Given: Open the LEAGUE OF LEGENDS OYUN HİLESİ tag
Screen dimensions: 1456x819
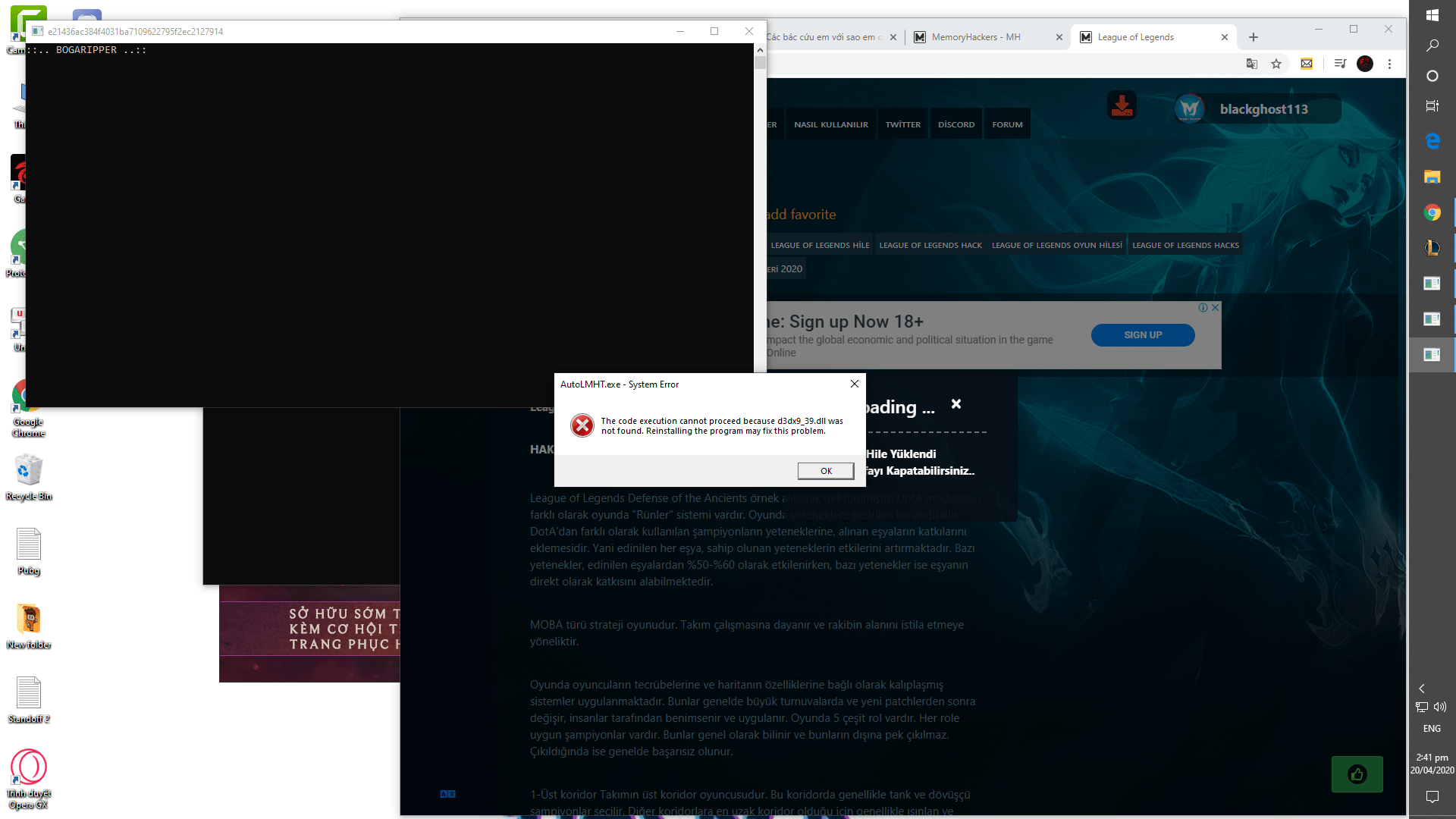Looking at the screenshot, I should [1056, 245].
